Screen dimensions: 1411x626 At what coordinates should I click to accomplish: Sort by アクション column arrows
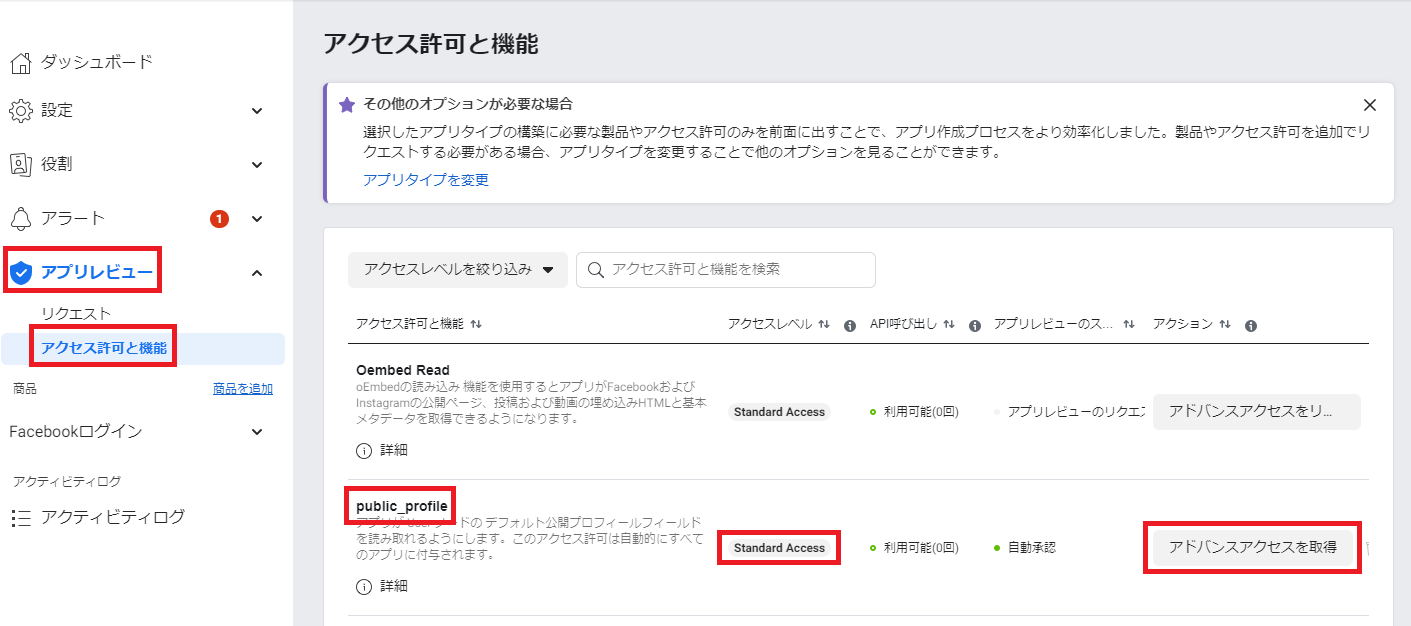[1225, 324]
